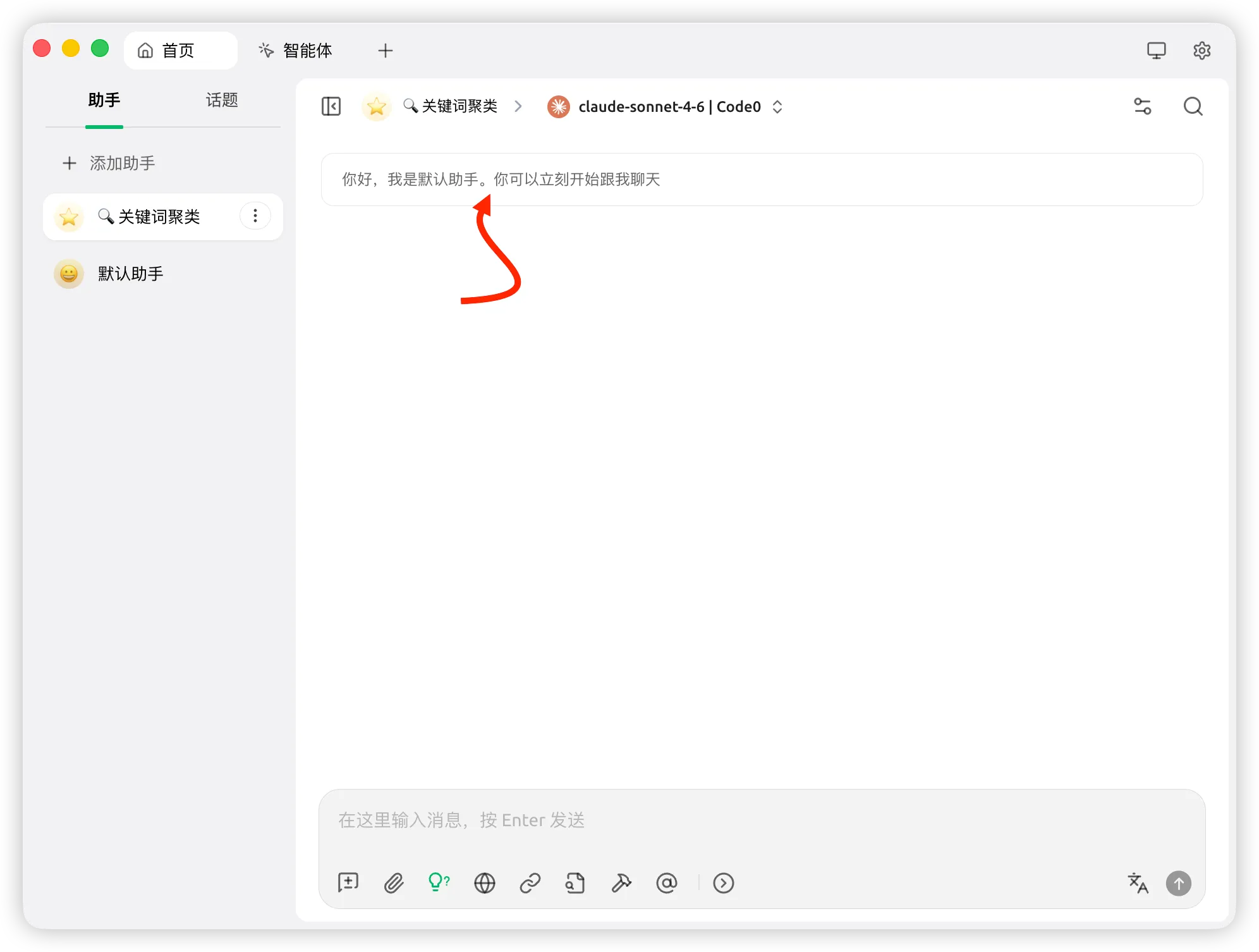Switch to the 智能体 tab

pos(295,50)
